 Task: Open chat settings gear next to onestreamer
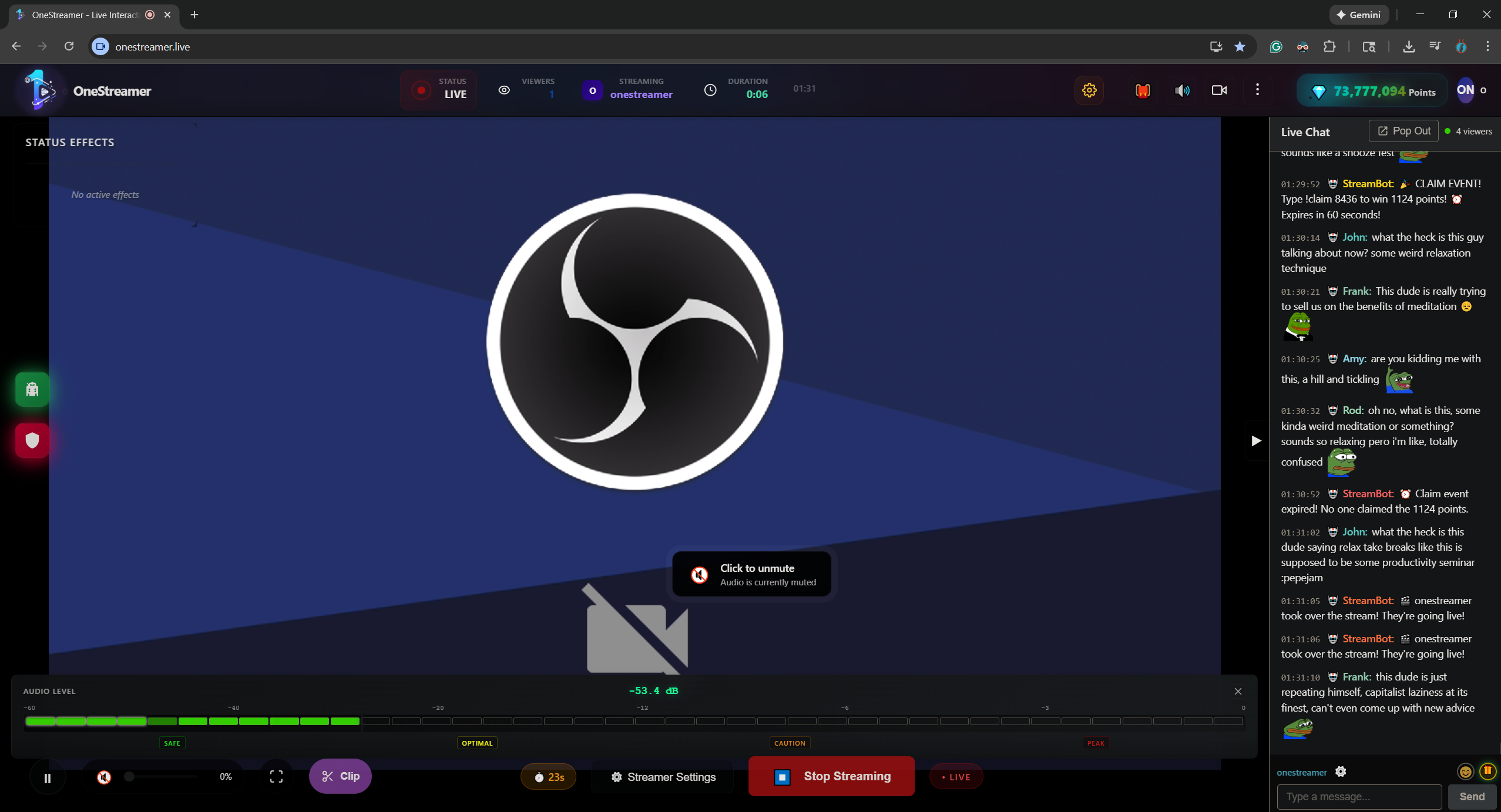(x=1341, y=771)
